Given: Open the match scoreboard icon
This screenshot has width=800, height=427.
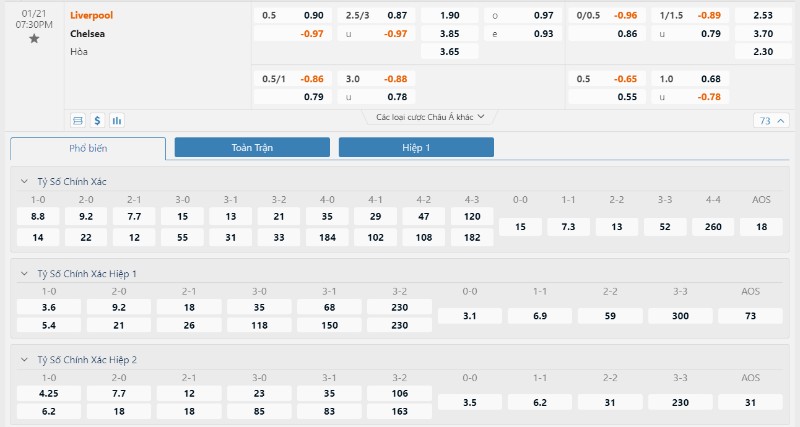Looking at the screenshot, I should [78, 120].
